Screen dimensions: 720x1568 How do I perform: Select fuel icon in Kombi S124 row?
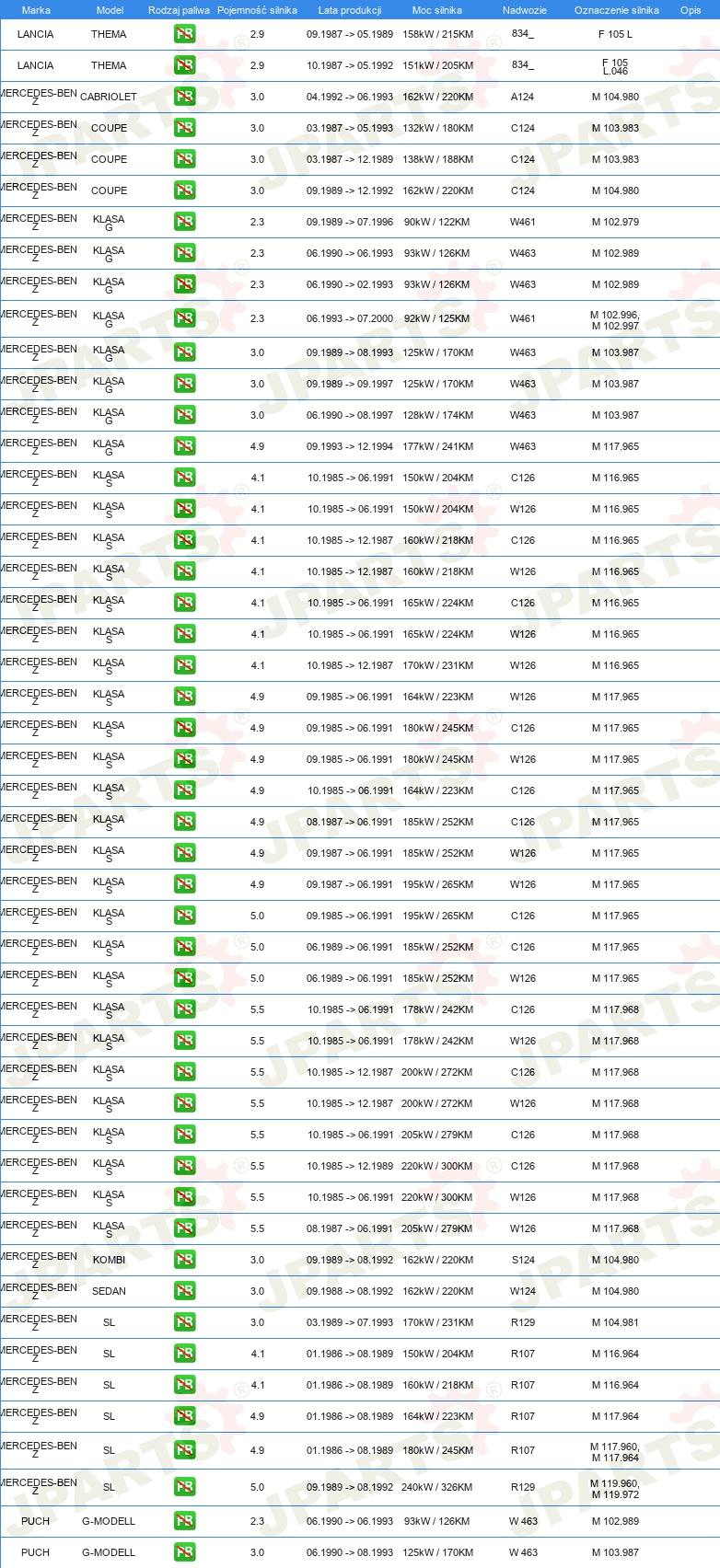coord(184,1260)
